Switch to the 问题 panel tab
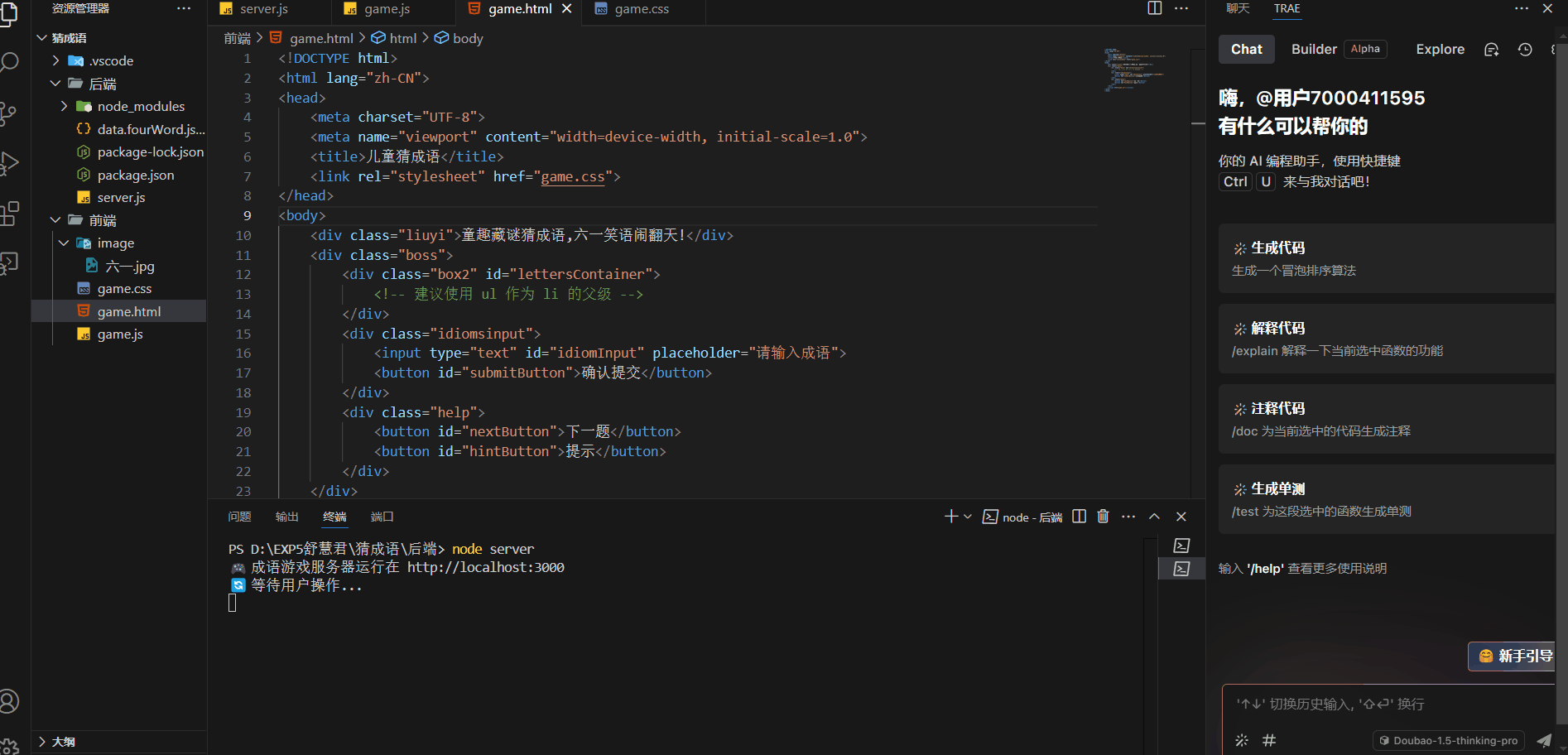The image size is (1568, 755). tap(239, 517)
